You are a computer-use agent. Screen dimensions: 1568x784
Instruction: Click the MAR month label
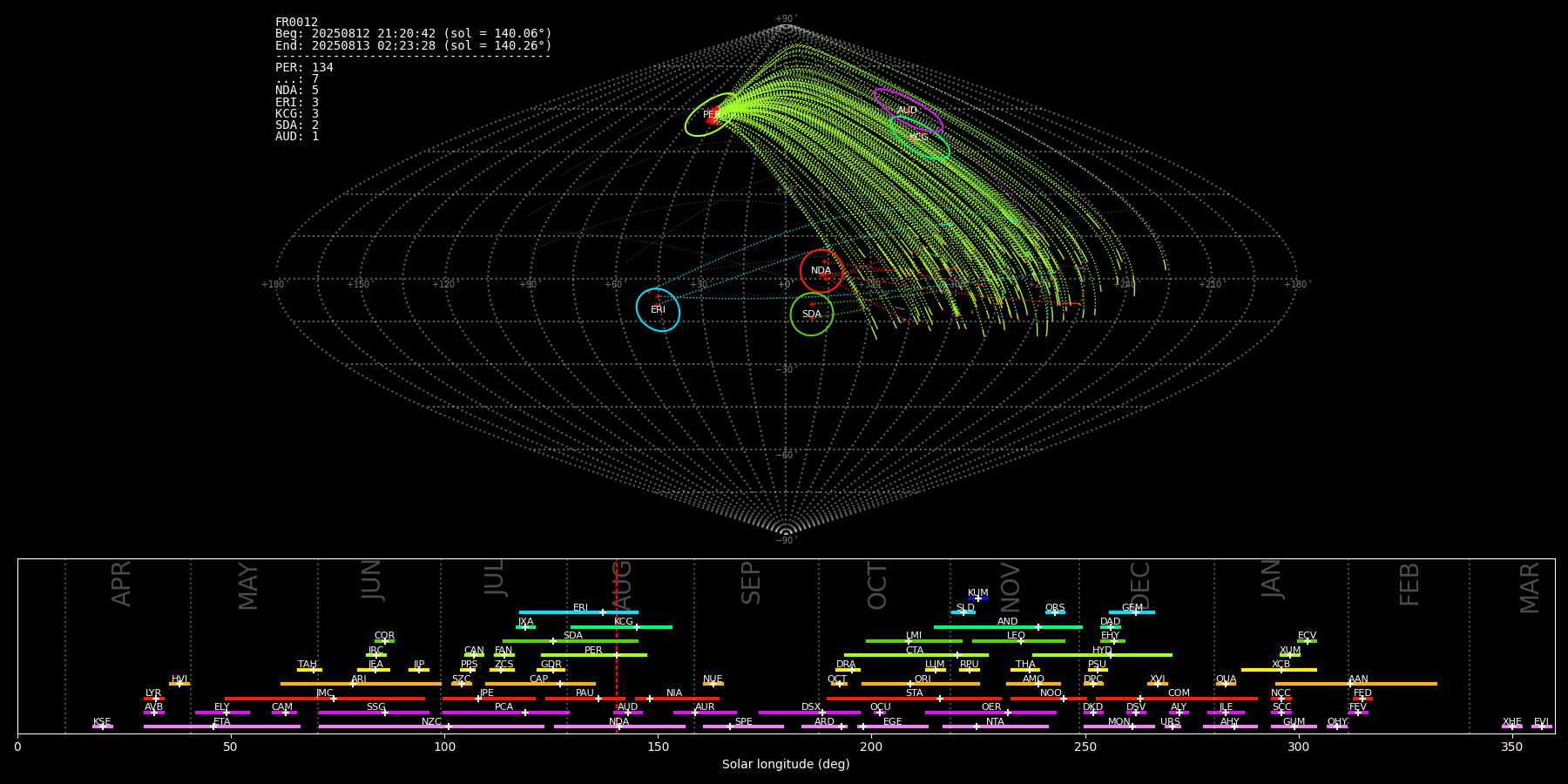click(x=1530, y=587)
